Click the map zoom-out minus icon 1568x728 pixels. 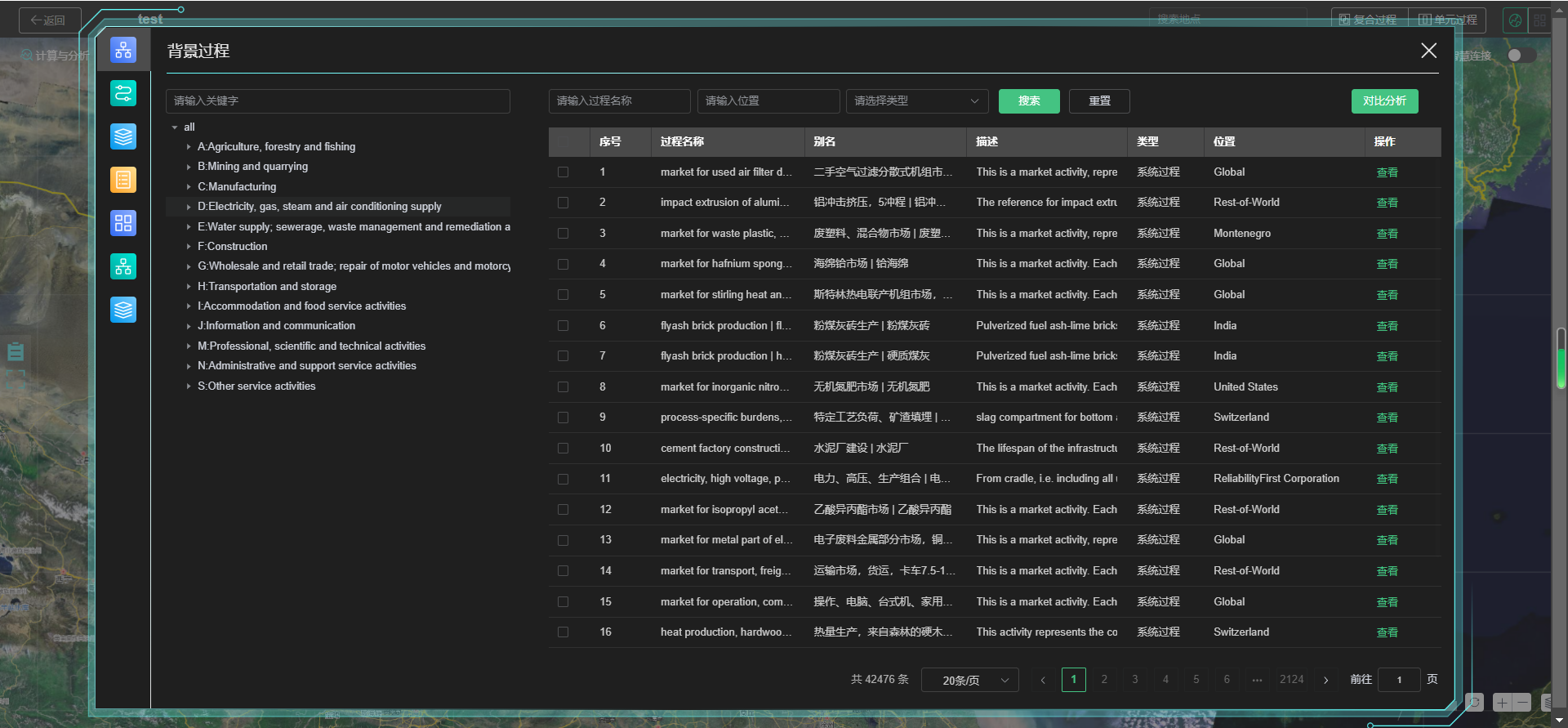coord(1522,703)
